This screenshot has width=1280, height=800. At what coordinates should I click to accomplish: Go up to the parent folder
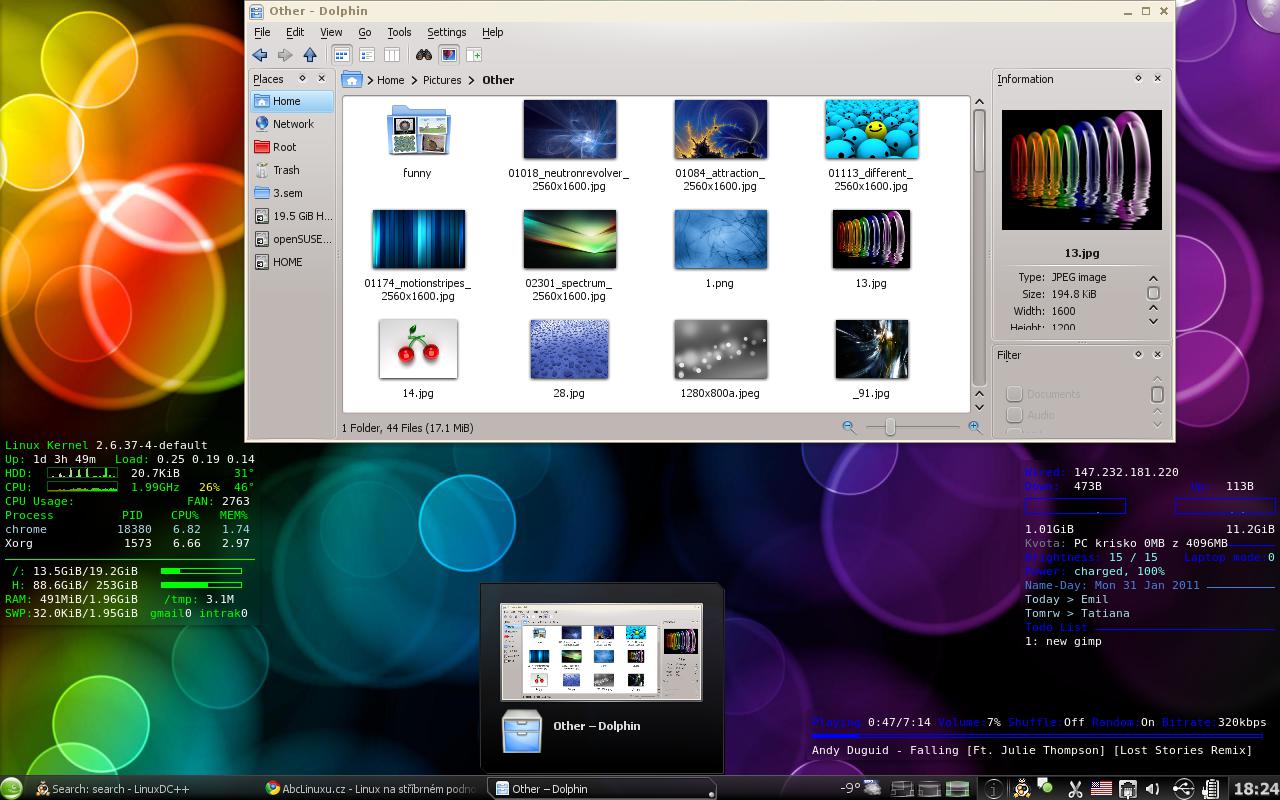coord(310,55)
